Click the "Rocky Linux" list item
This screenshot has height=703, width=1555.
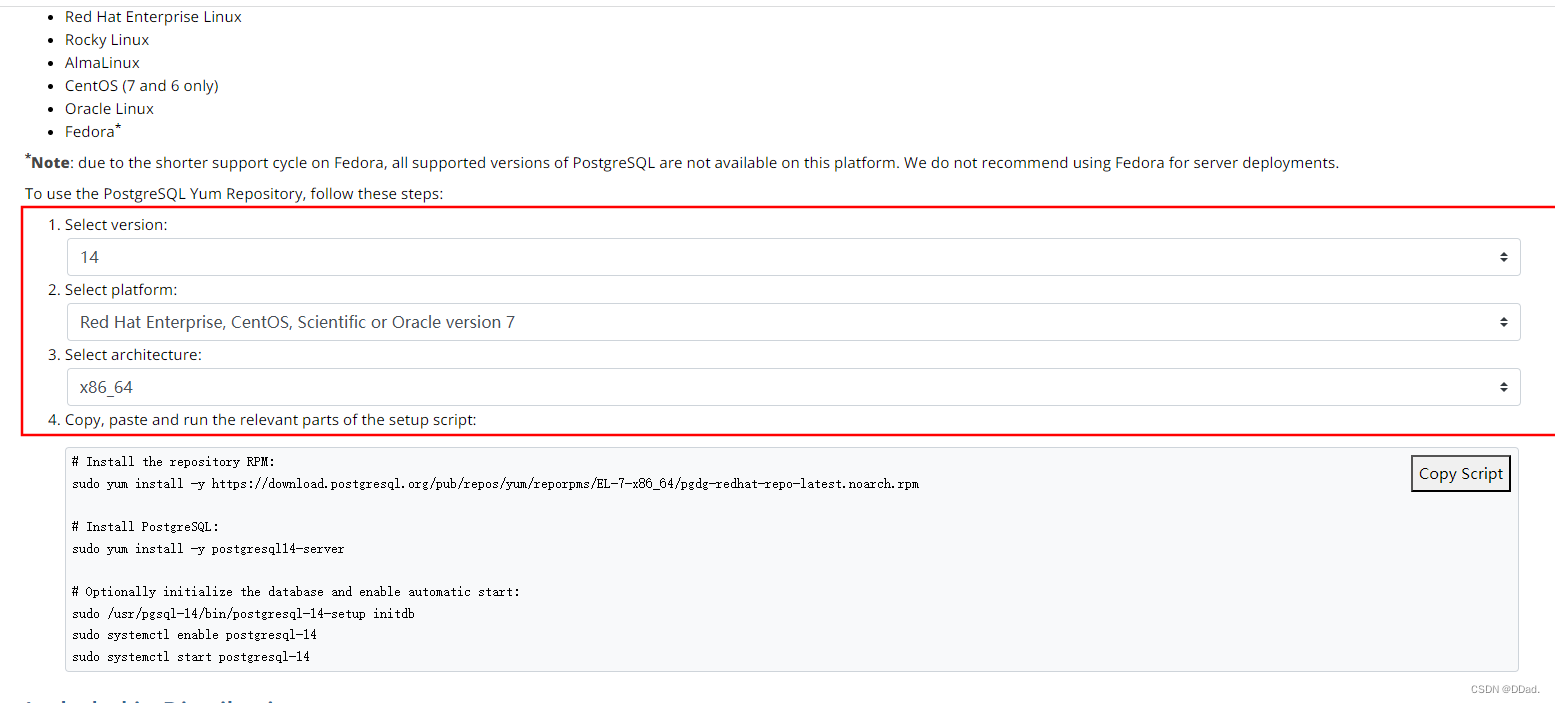(107, 40)
